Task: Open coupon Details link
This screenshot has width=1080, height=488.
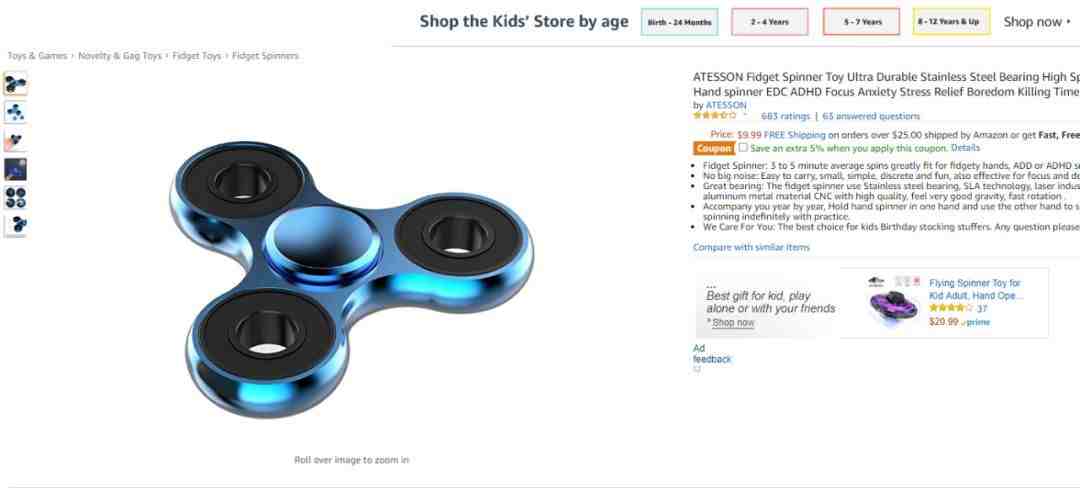Action: coord(965,148)
